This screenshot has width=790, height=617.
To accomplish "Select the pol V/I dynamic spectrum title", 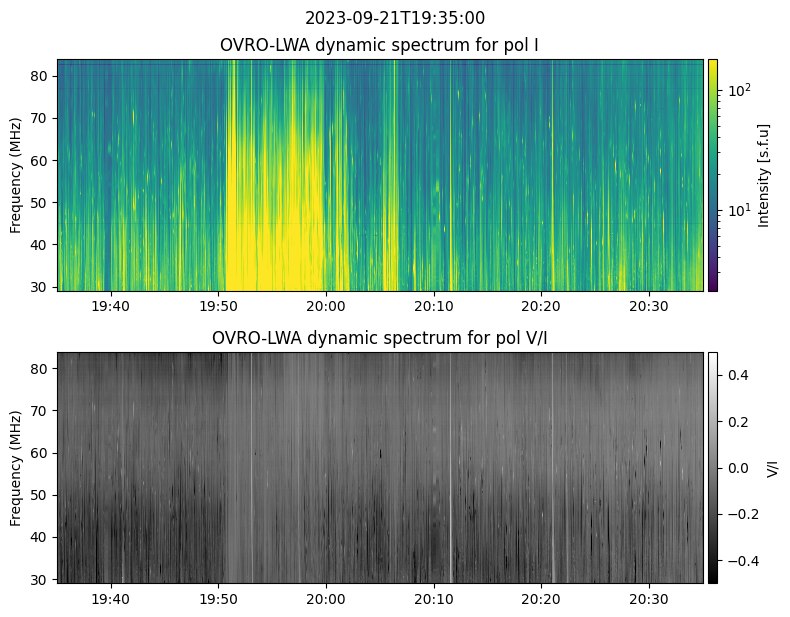I will (379, 338).
